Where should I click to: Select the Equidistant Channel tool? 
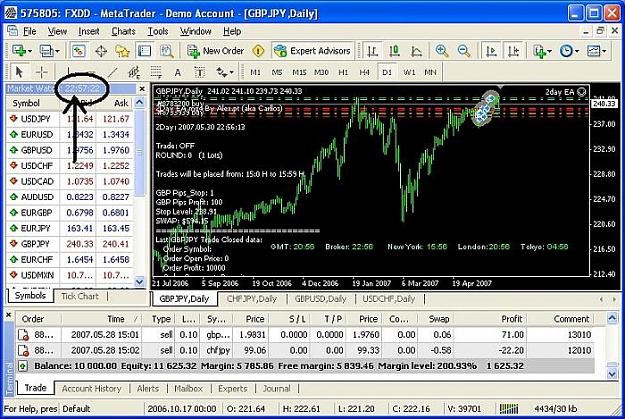pyautogui.click(x=134, y=72)
